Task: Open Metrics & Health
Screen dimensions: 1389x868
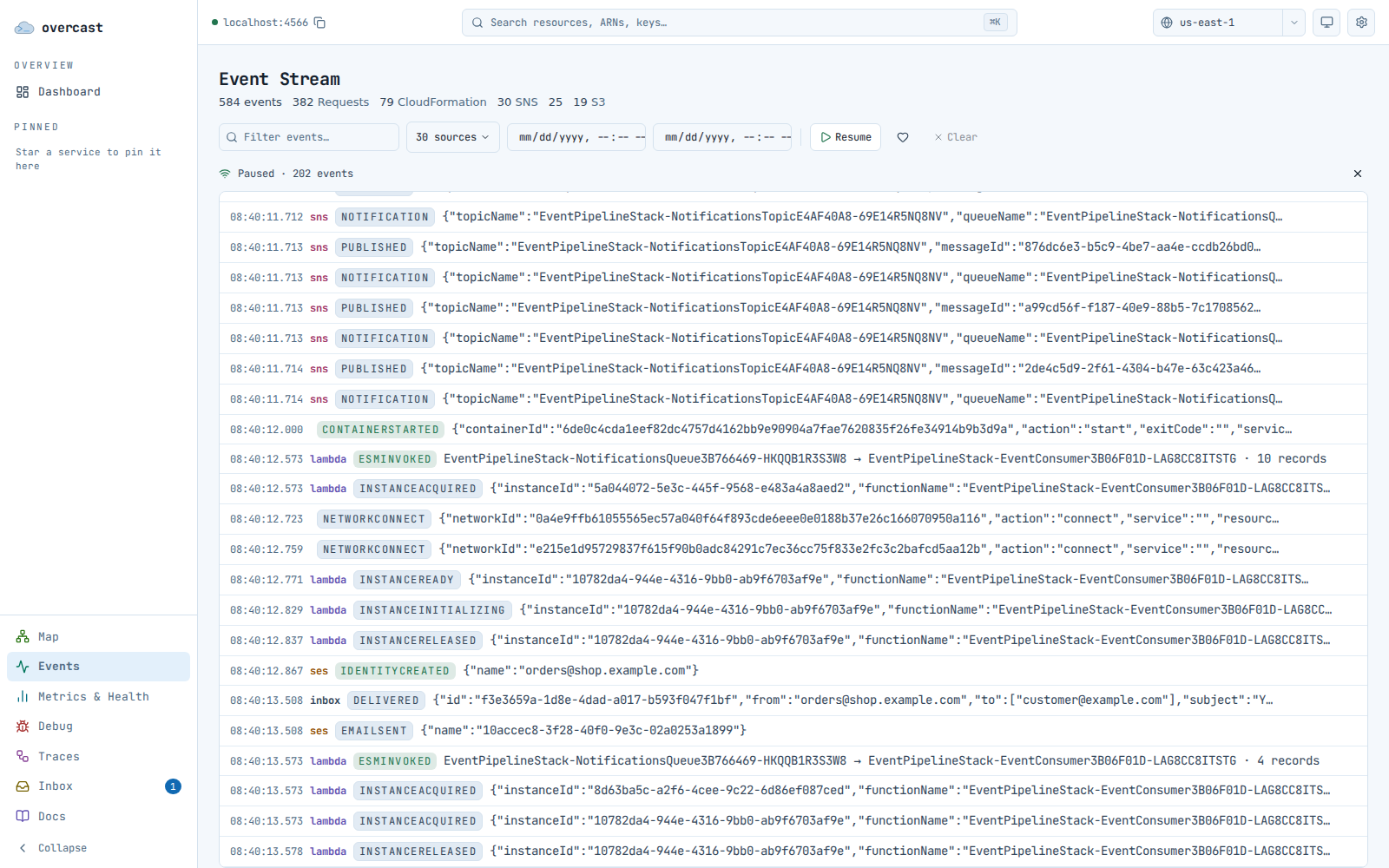Action: tap(98, 697)
